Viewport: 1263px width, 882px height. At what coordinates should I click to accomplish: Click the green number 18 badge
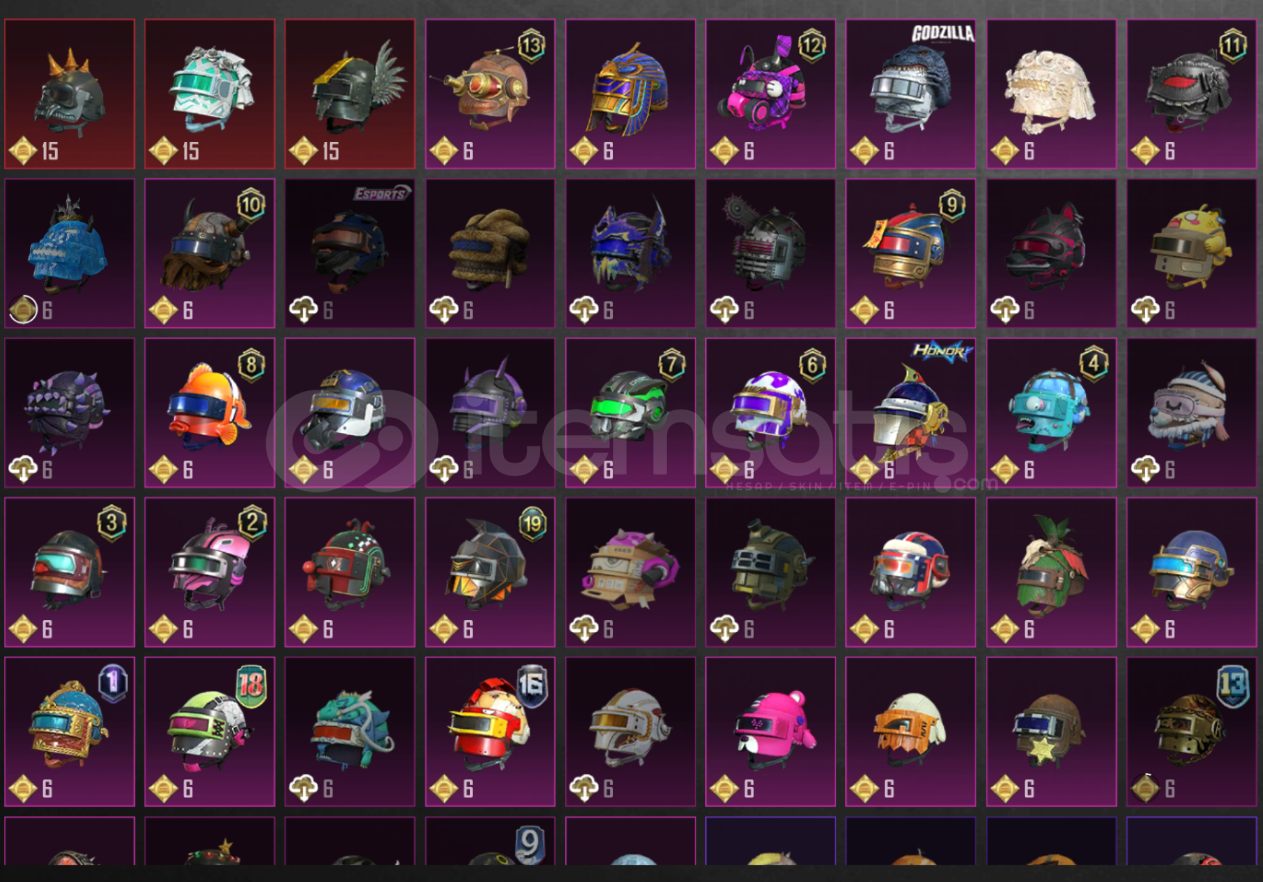pyautogui.click(x=251, y=684)
